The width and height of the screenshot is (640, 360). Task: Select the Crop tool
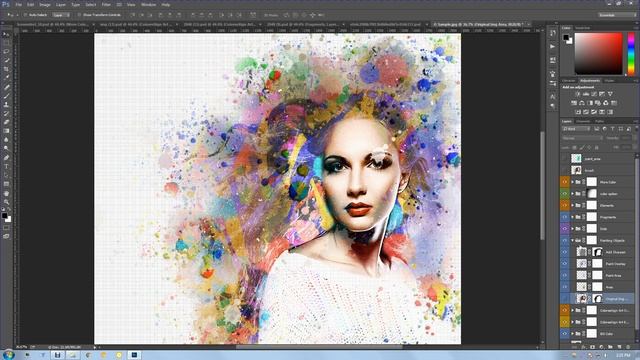(x=6, y=69)
